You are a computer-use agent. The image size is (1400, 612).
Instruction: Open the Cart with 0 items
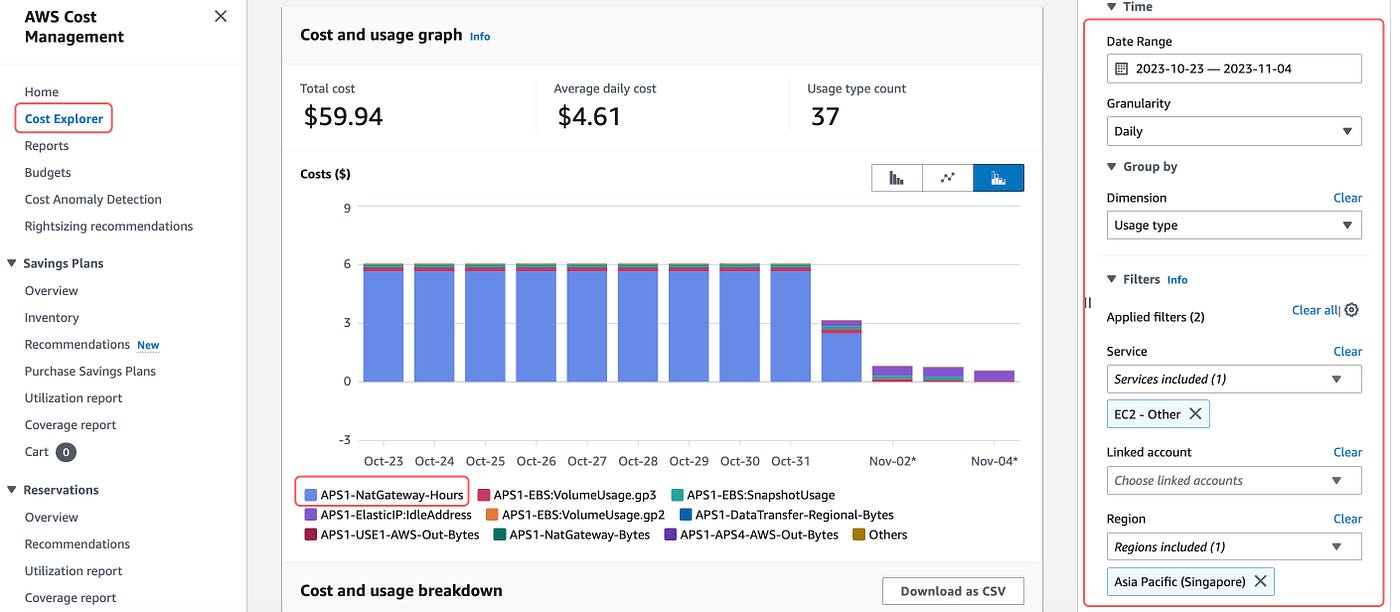[x=50, y=452]
